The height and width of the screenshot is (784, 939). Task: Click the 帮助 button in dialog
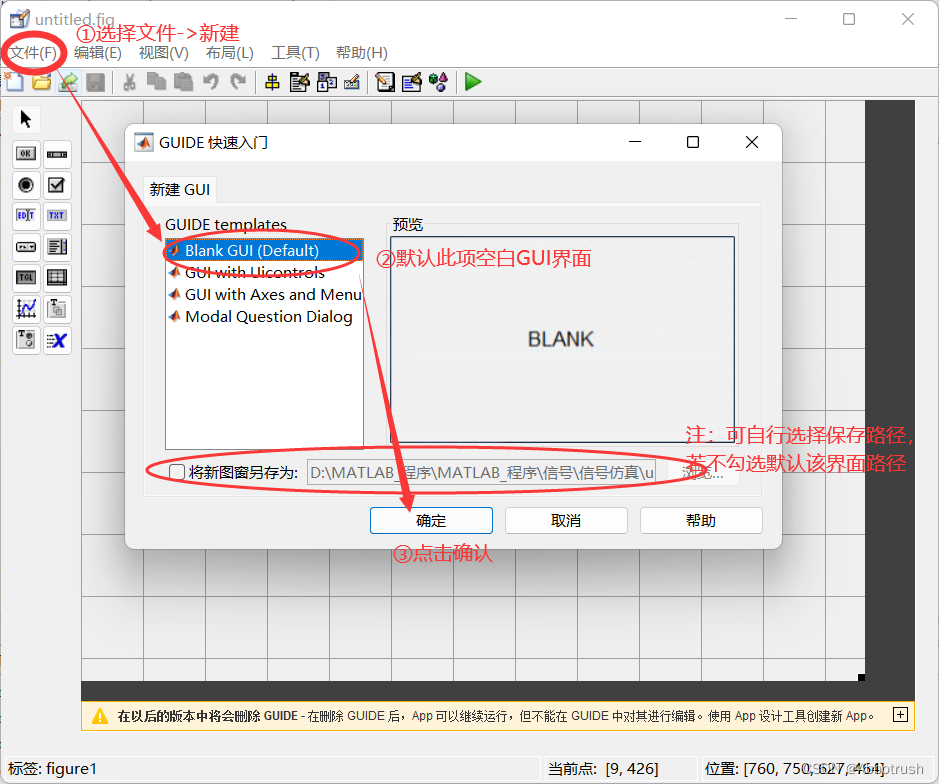[701, 520]
